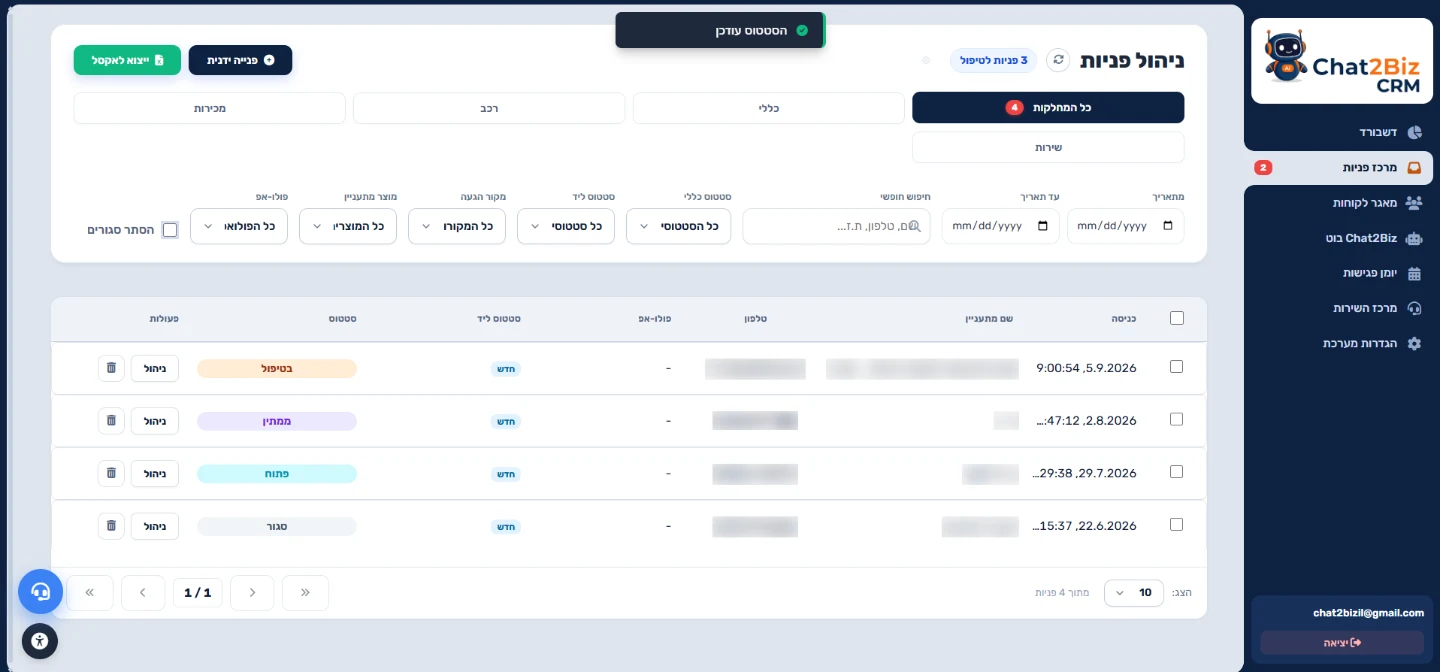Check the row dated 2.8.2026
The image size is (1440, 672).
pos(1177,419)
